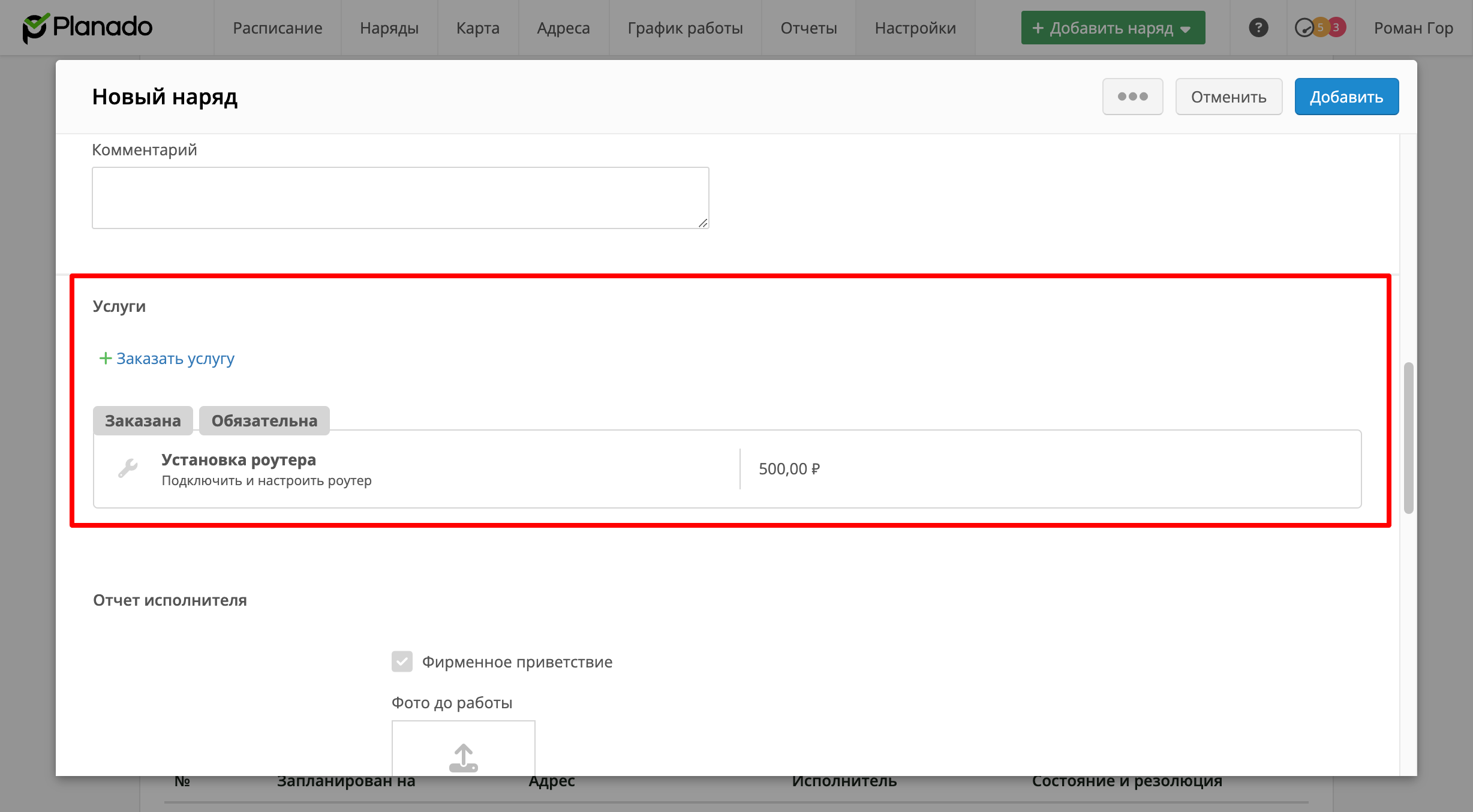Image resolution: width=1473 pixels, height=812 pixels.
Task: Click the gauge status icon in header
Action: click(x=1304, y=28)
